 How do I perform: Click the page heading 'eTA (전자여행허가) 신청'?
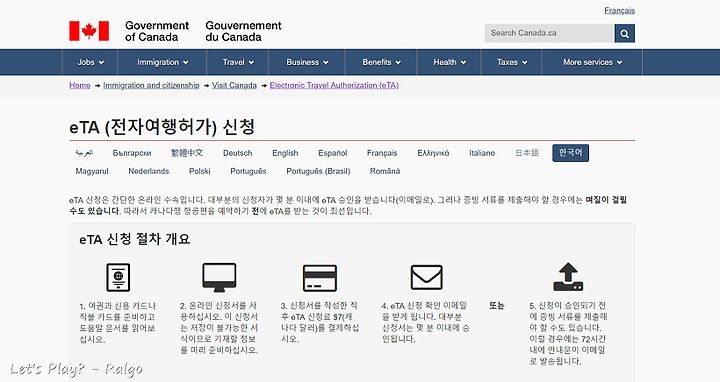click(162, 127)
